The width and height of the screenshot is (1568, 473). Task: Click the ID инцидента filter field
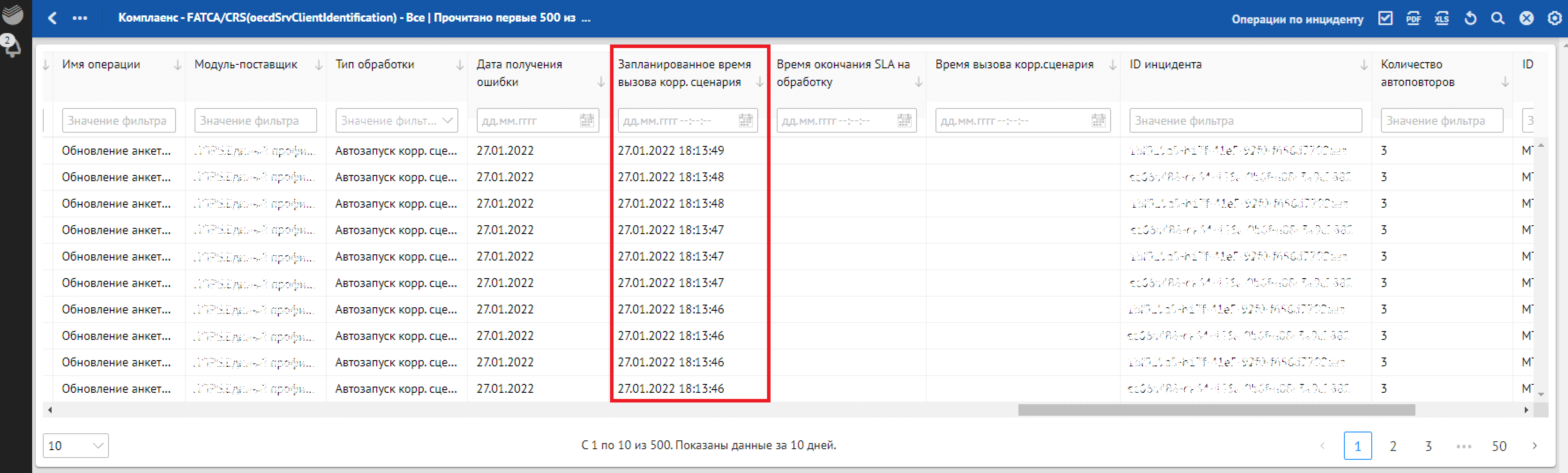tap(1245, 120)
